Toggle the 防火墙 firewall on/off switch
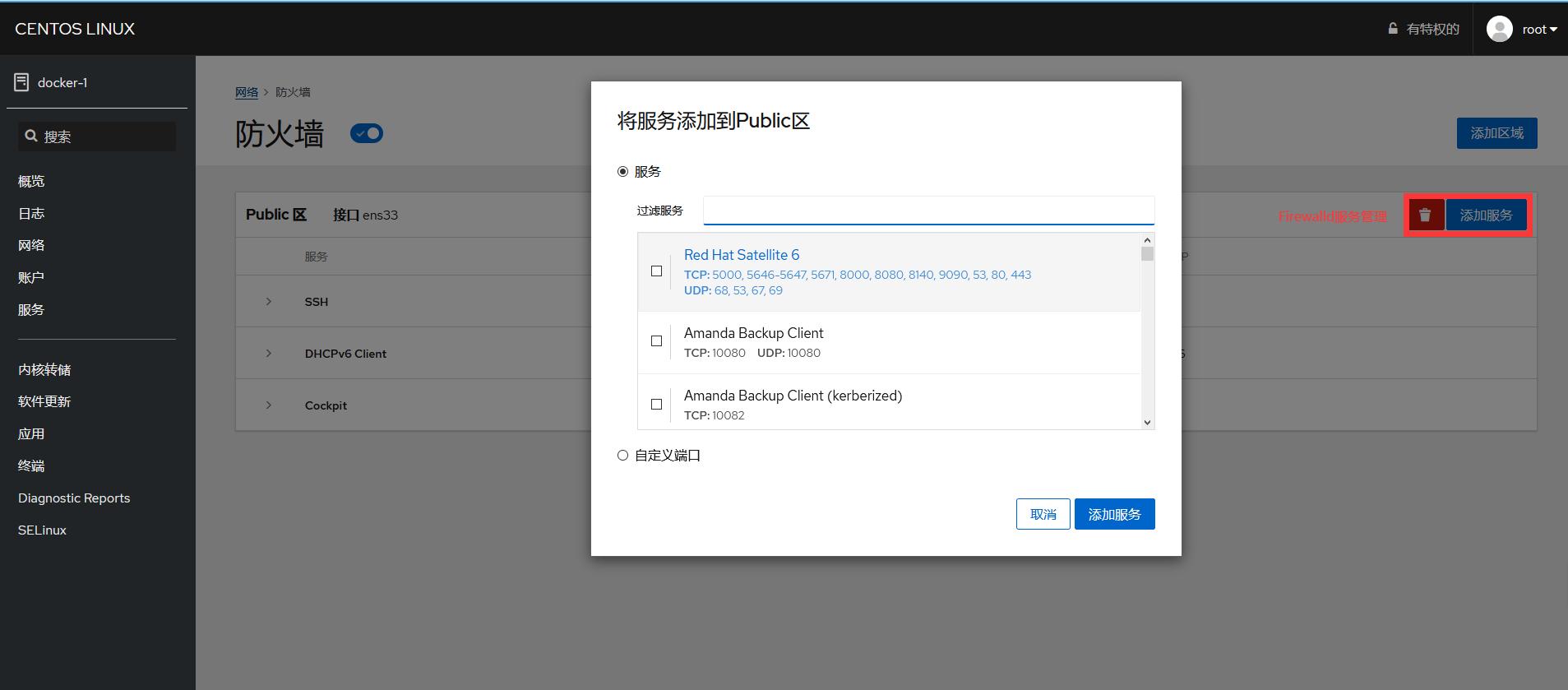This screenshot has width=1568, height=690. [x=367, y=133]
